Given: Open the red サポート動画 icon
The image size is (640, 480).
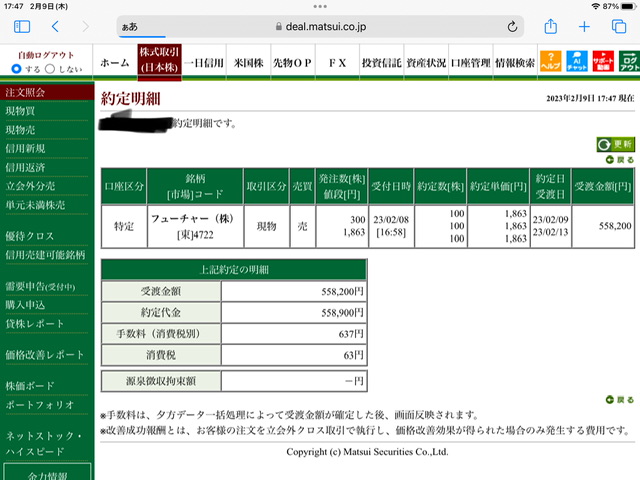Looking at the screenshot, I should (x=603, y=61).
